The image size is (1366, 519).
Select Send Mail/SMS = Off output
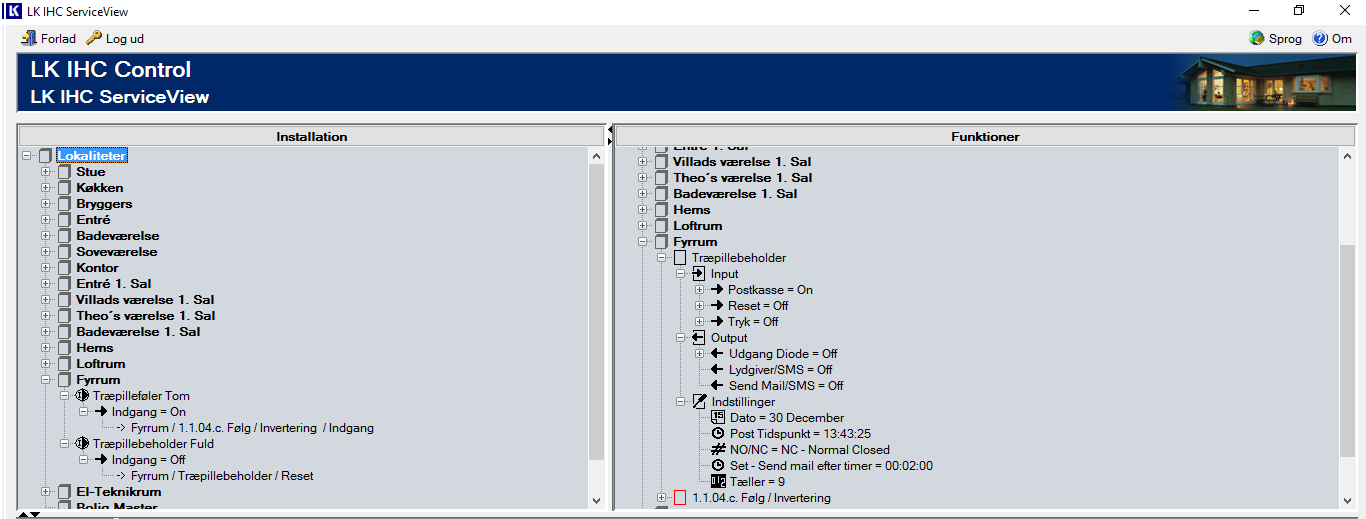pos(786,386)
